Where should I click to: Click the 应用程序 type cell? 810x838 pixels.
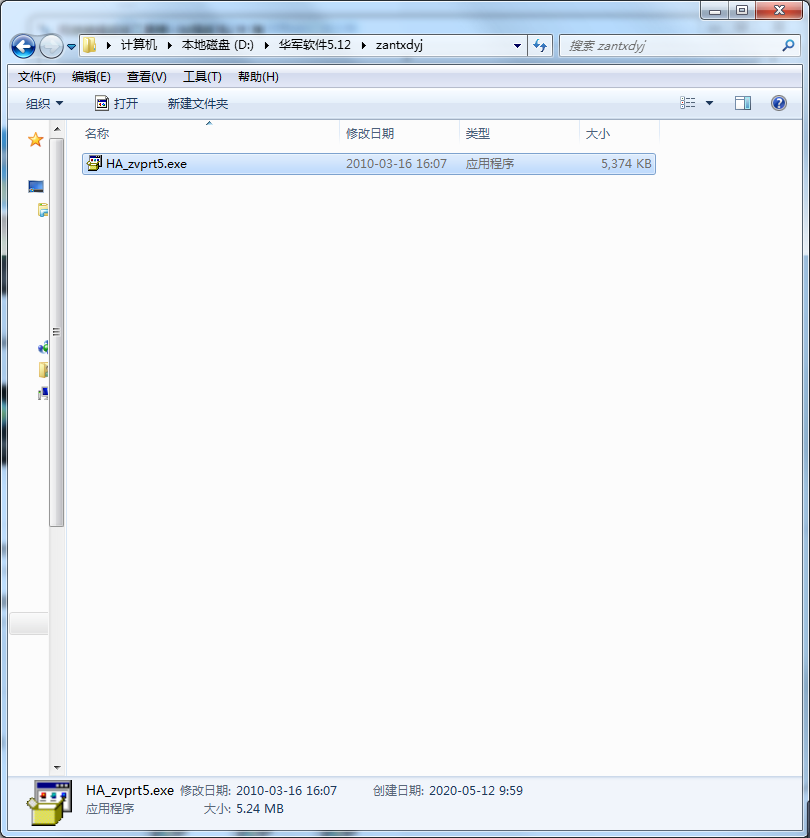pos(489,164)
